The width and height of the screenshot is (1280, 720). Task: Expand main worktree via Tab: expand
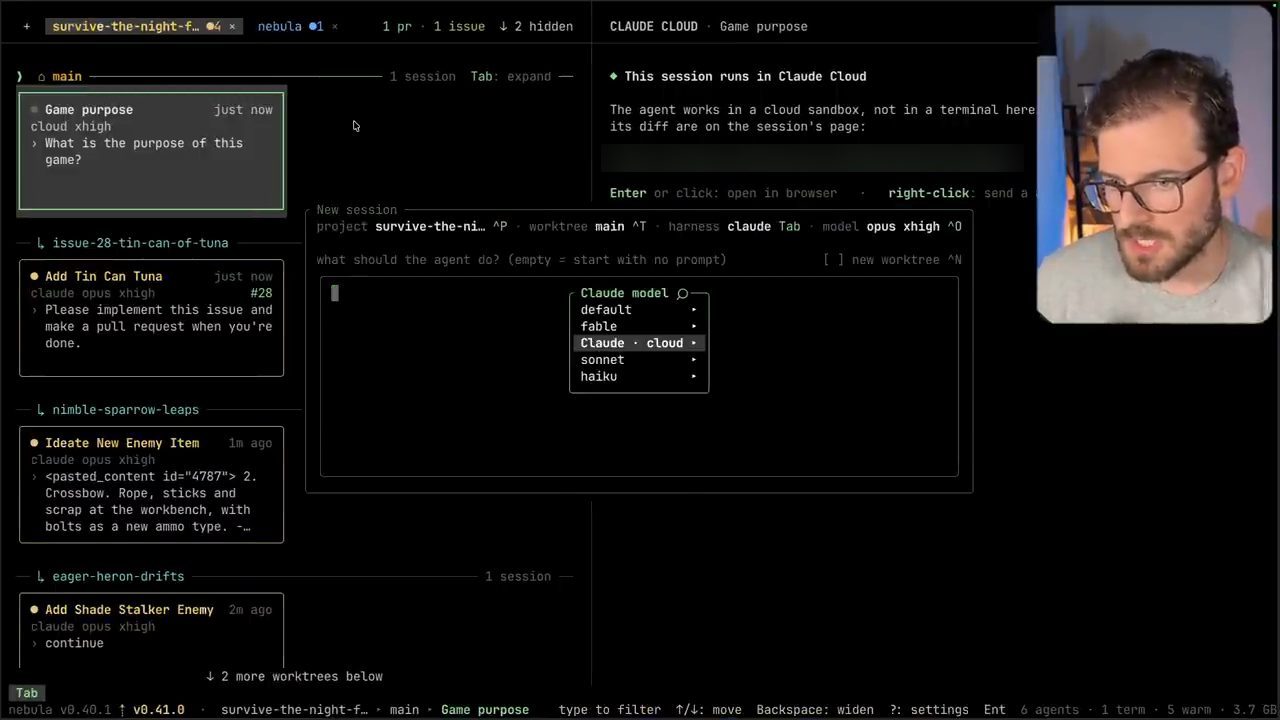[x=511, y=77]
